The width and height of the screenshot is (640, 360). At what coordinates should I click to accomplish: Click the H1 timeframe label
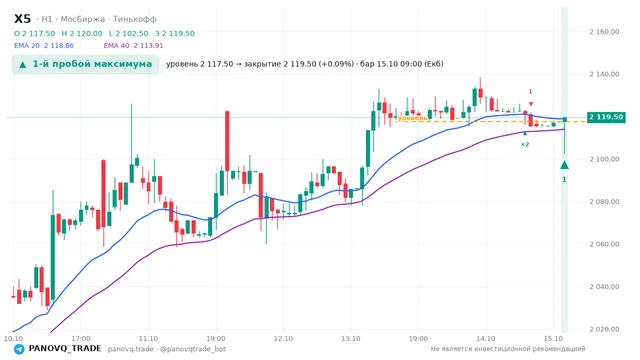coord(47,19)
